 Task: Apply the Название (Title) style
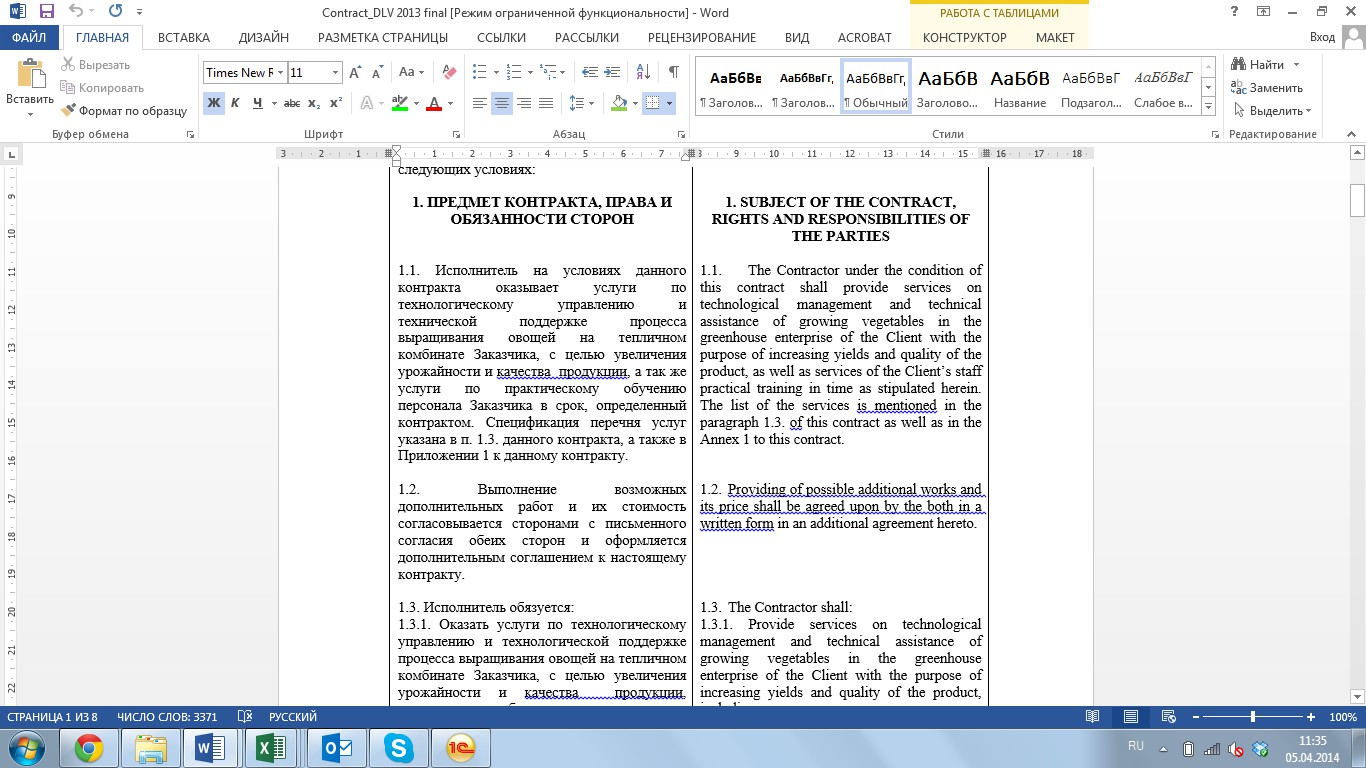1020,88
